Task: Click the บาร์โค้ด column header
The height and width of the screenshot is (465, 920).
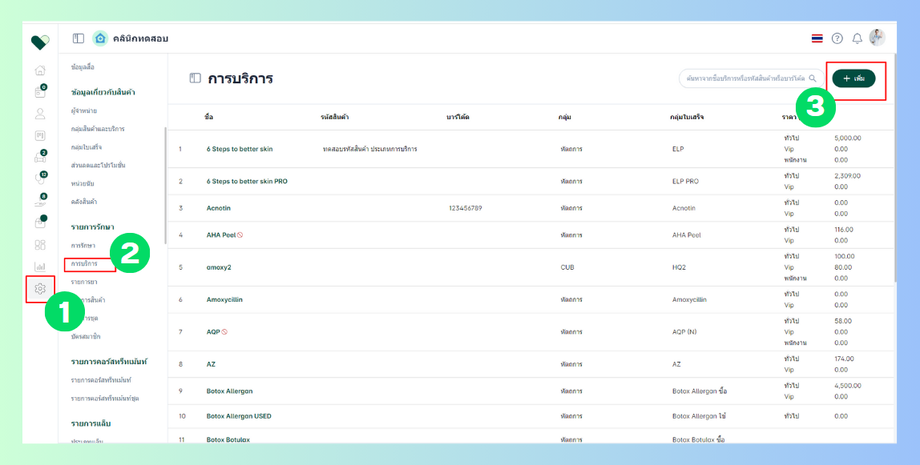Action: (x=458, y=117)
